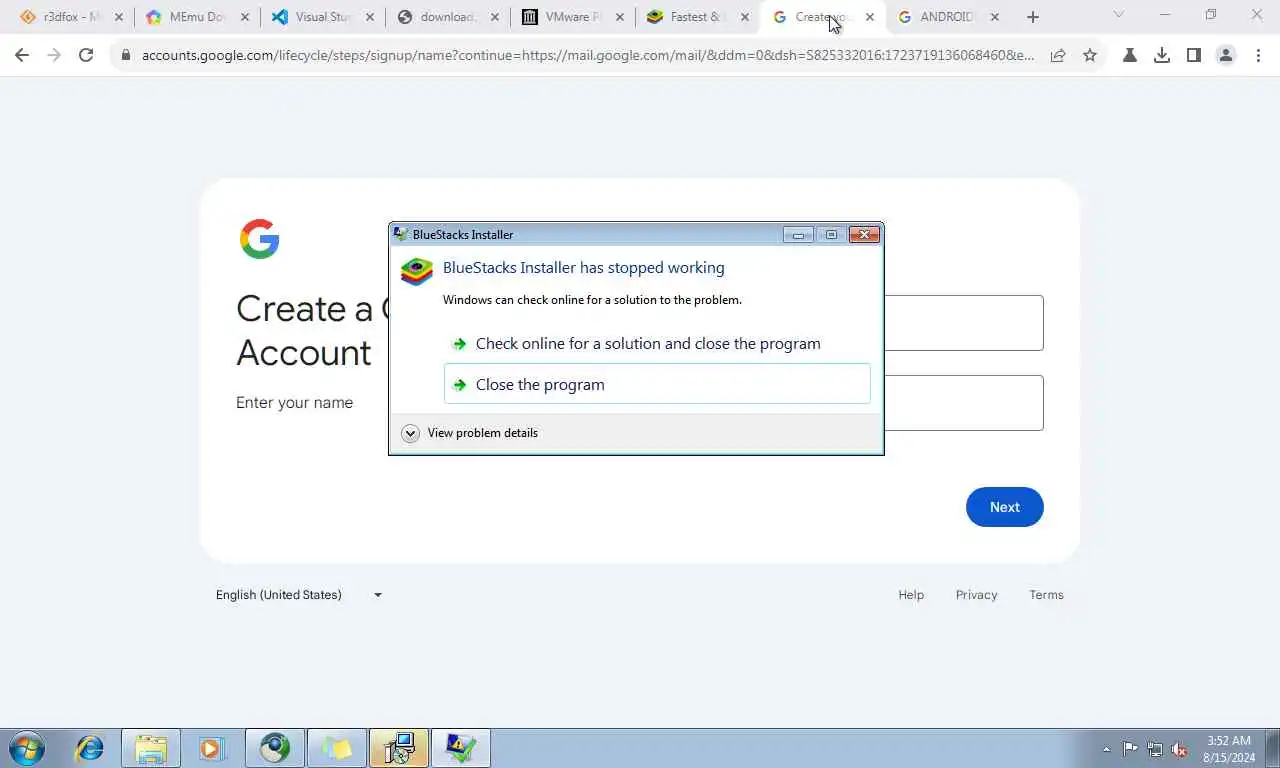Show hidden system tray icons

point(1106,749)
